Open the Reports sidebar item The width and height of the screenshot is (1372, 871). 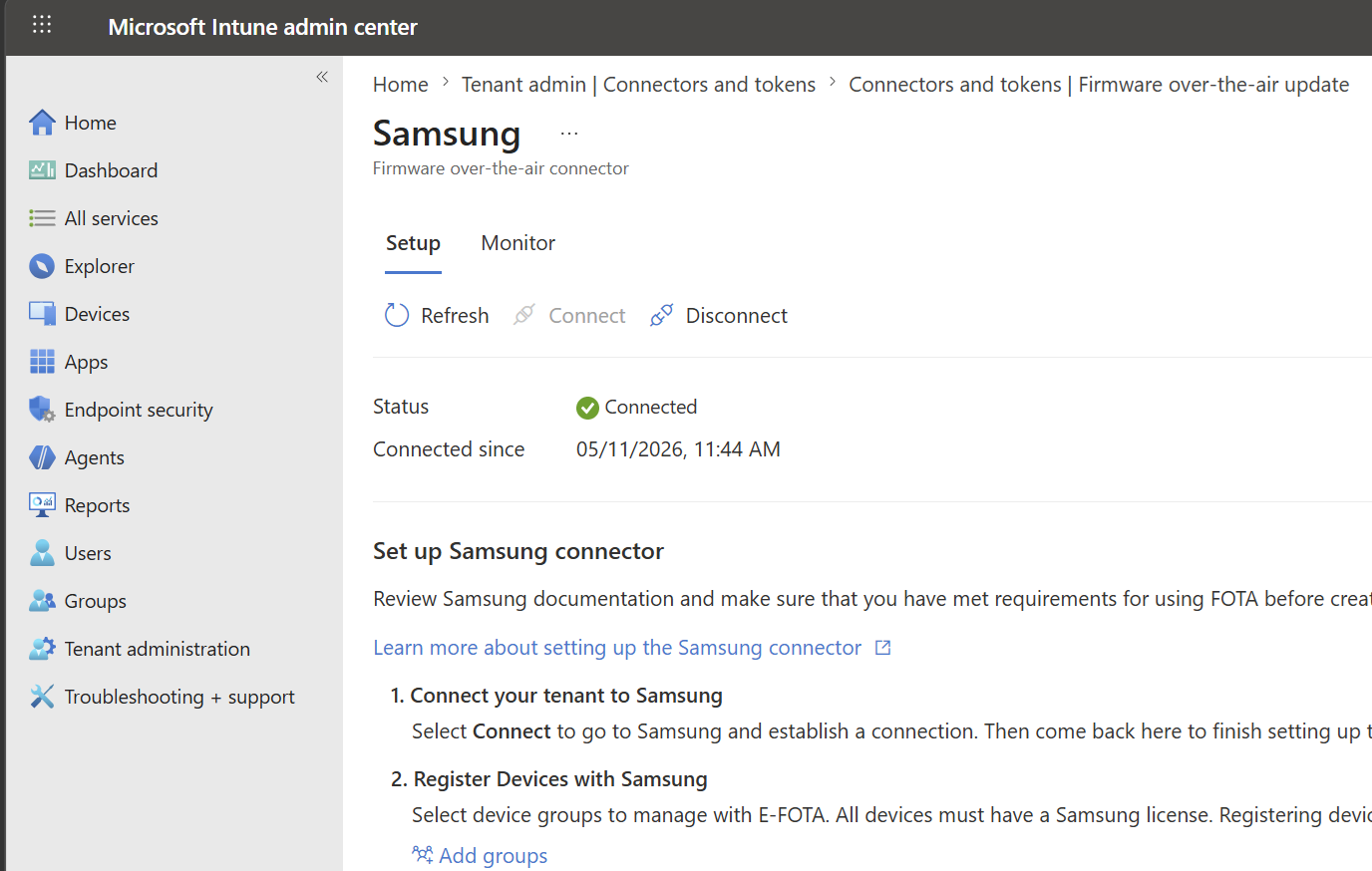pyautogui.click(x=98, y=505)
